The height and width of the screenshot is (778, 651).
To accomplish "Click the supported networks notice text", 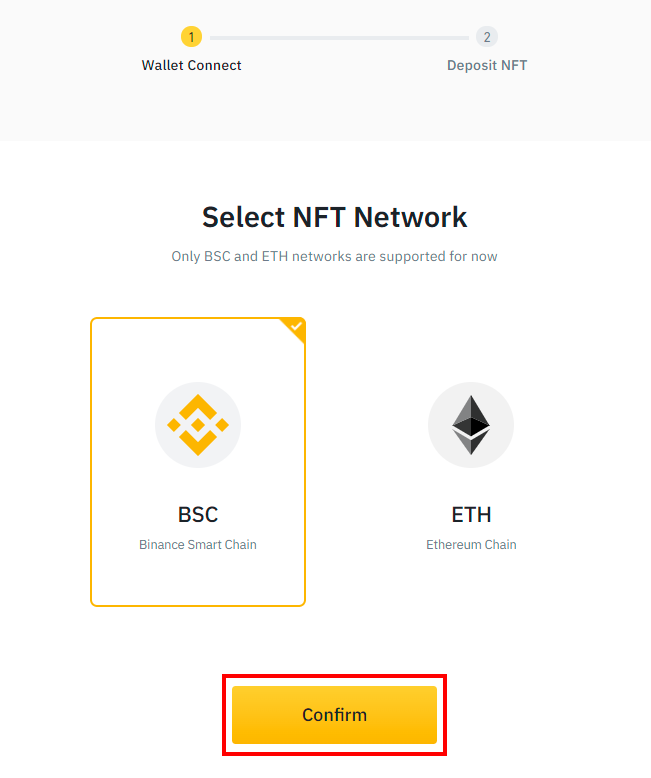I will (x=334, y=257).
